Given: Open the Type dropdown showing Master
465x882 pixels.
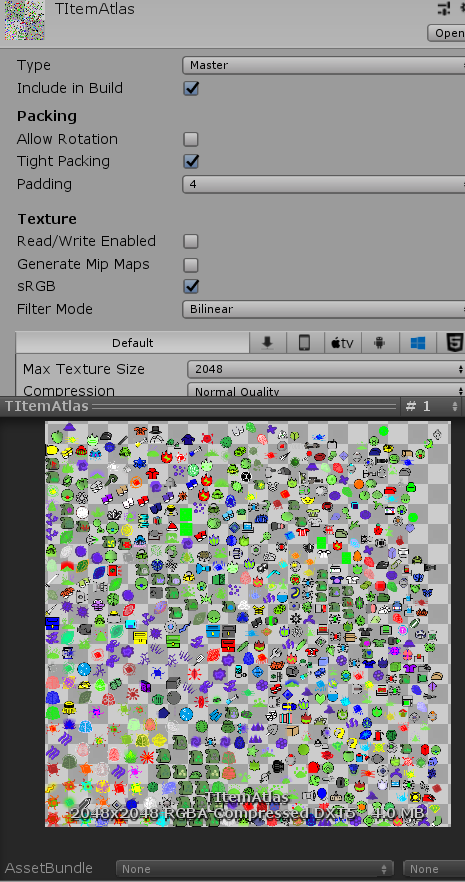Looking at the screenshot, I should [x=323, y=65].
